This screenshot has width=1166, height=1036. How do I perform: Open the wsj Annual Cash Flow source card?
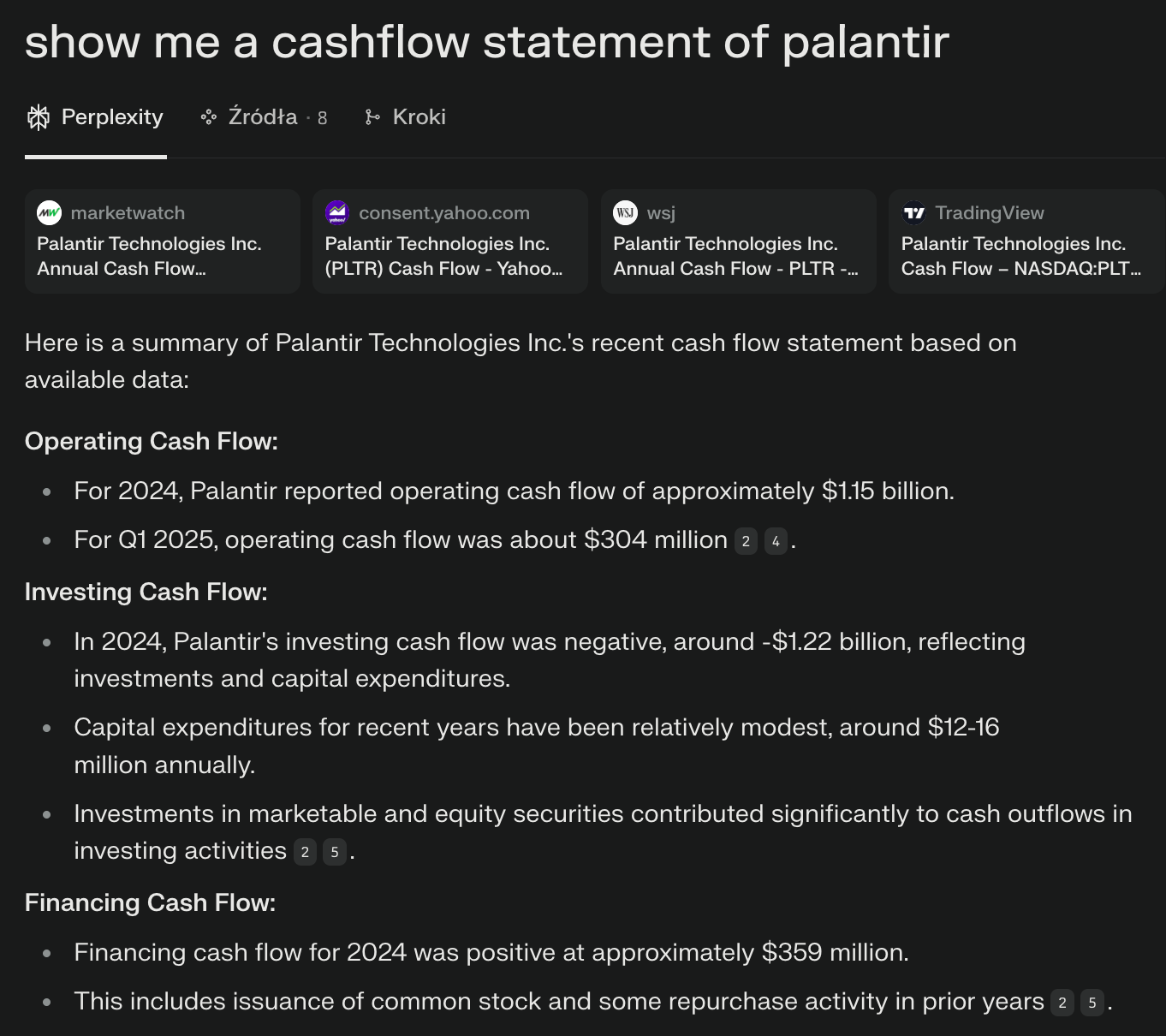tap(739, 241)
